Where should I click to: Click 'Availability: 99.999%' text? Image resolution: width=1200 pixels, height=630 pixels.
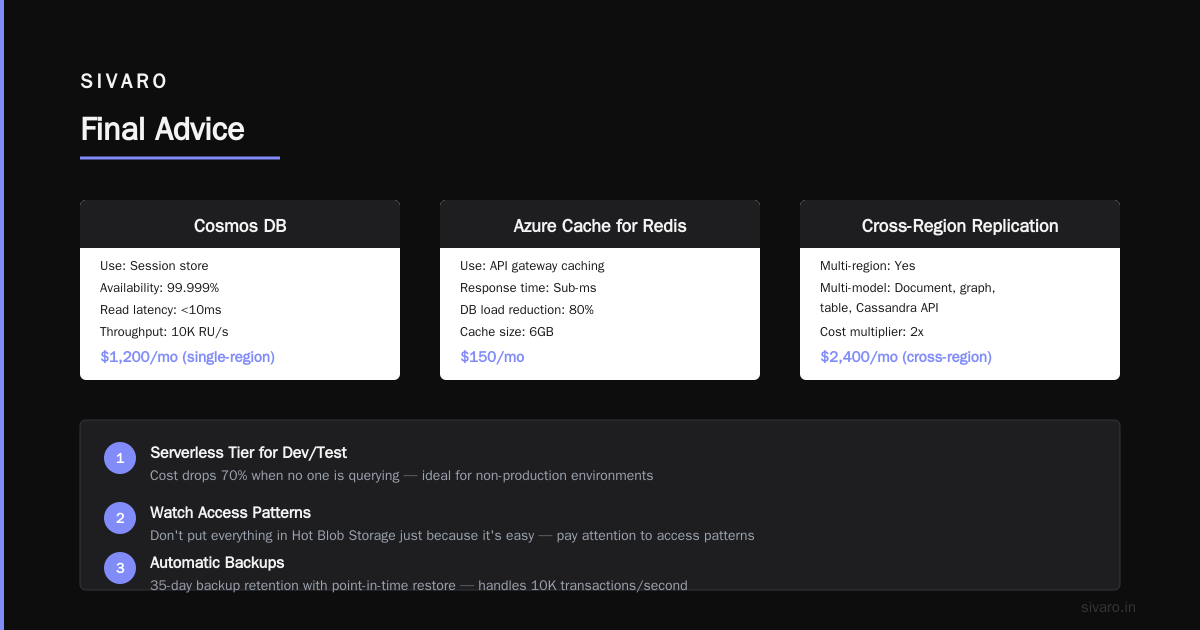pos(159,288)
